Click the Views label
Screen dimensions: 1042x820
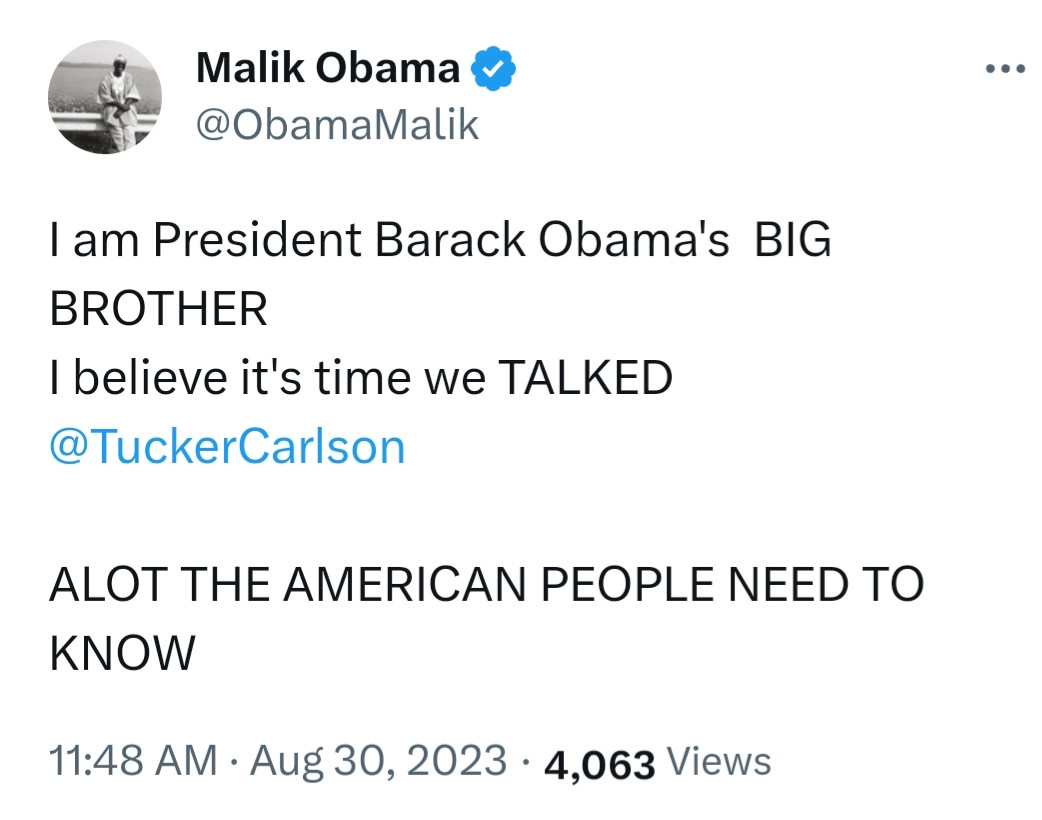coord(718,762)
